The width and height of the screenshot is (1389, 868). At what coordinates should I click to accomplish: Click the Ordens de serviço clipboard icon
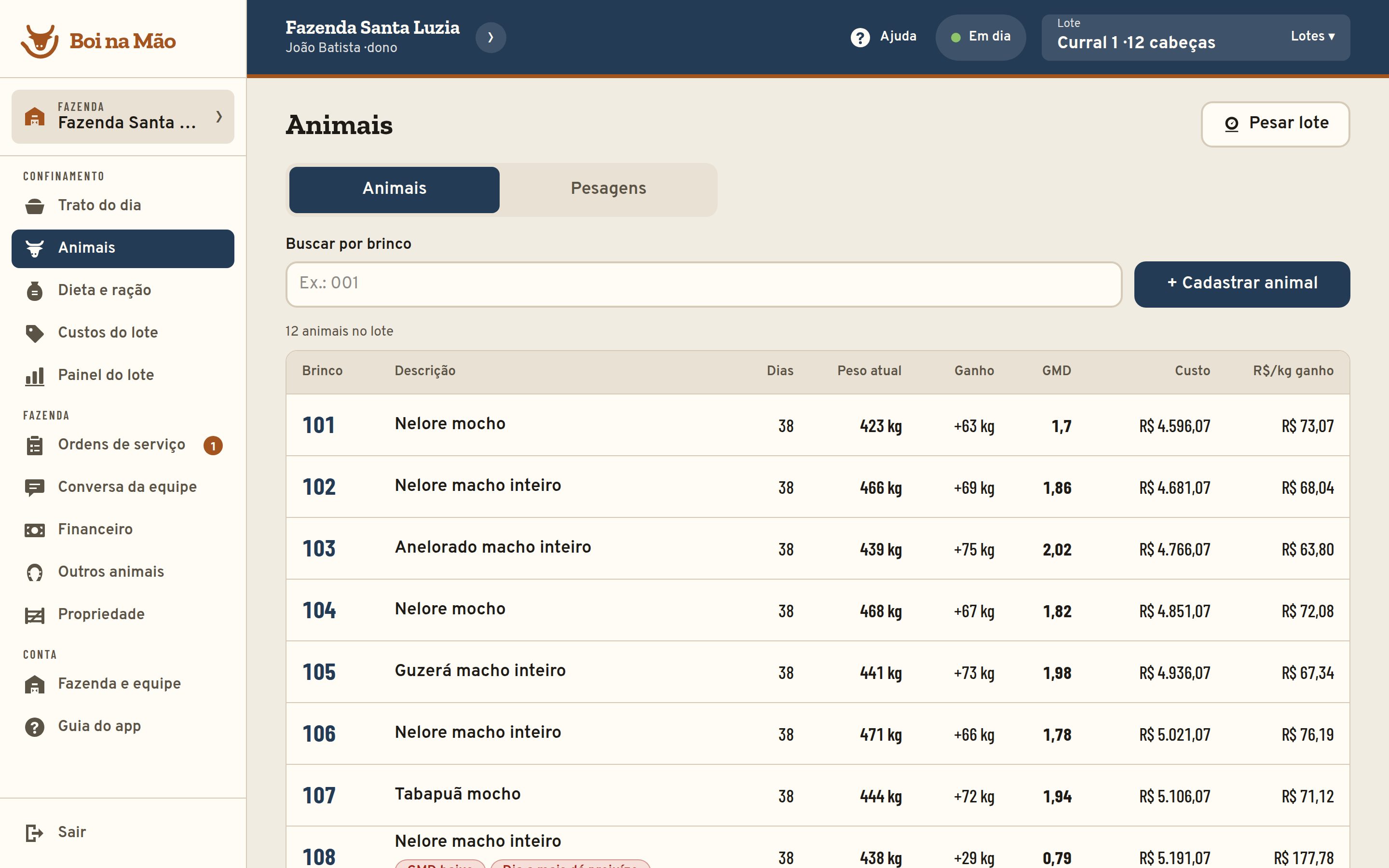34,445
